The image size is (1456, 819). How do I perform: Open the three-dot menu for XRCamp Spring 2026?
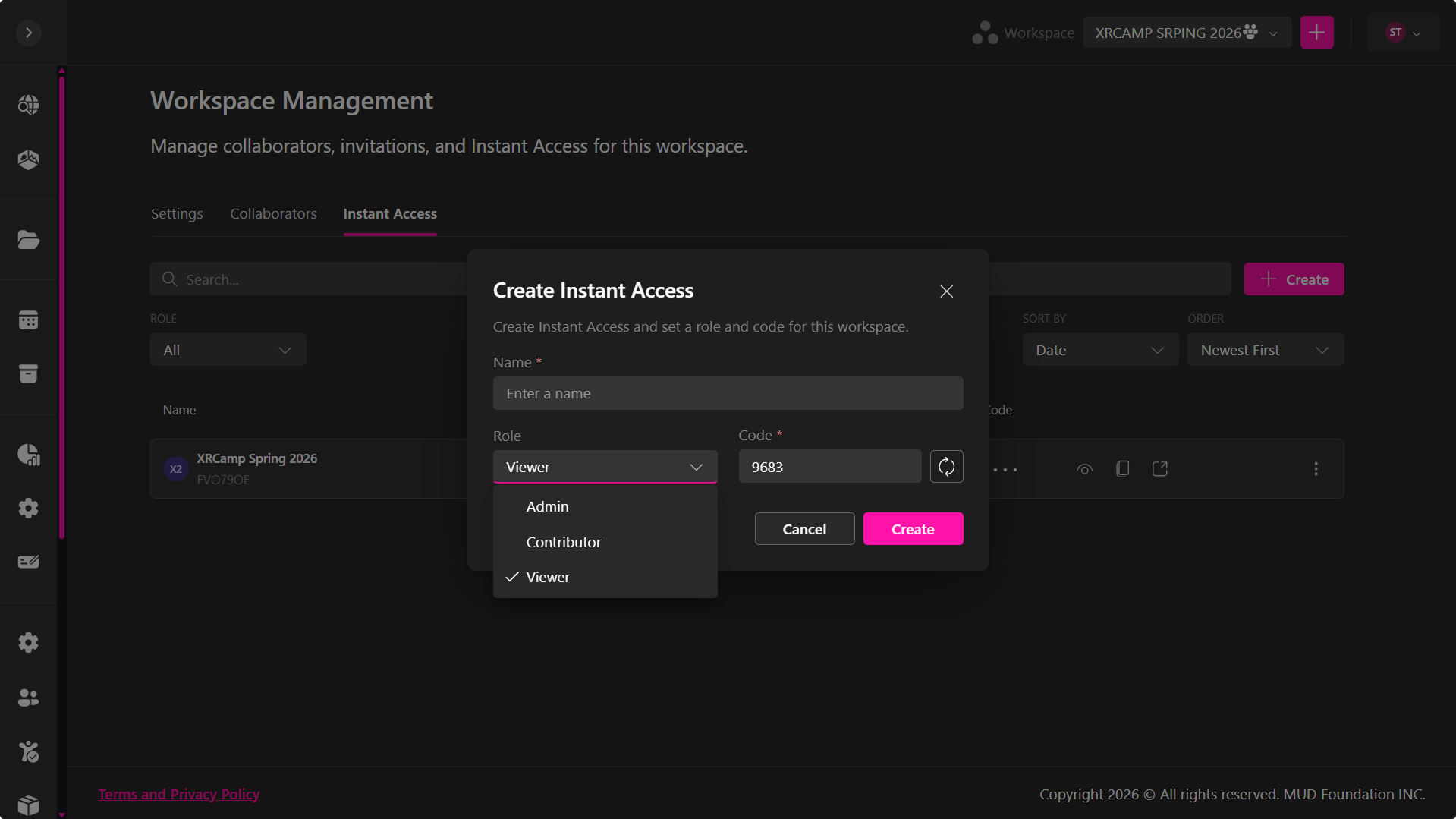1316,469
